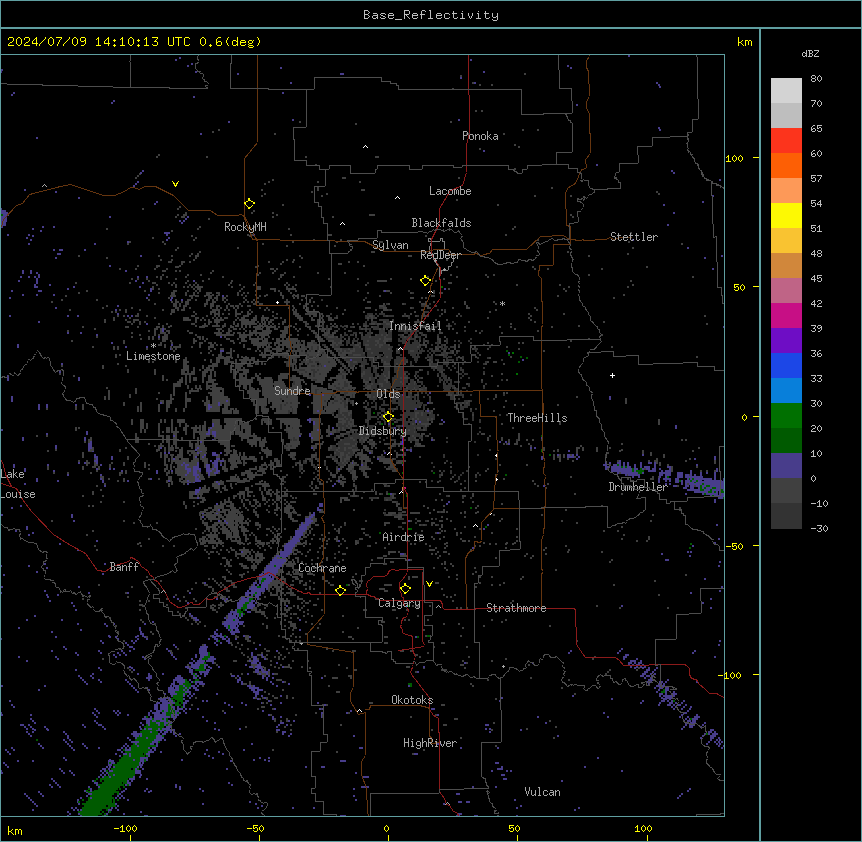Image resolution: width=862 pixels, height=842 pixels.
Task: Click the Didsbury town label
Action: [x=383, y=431]
